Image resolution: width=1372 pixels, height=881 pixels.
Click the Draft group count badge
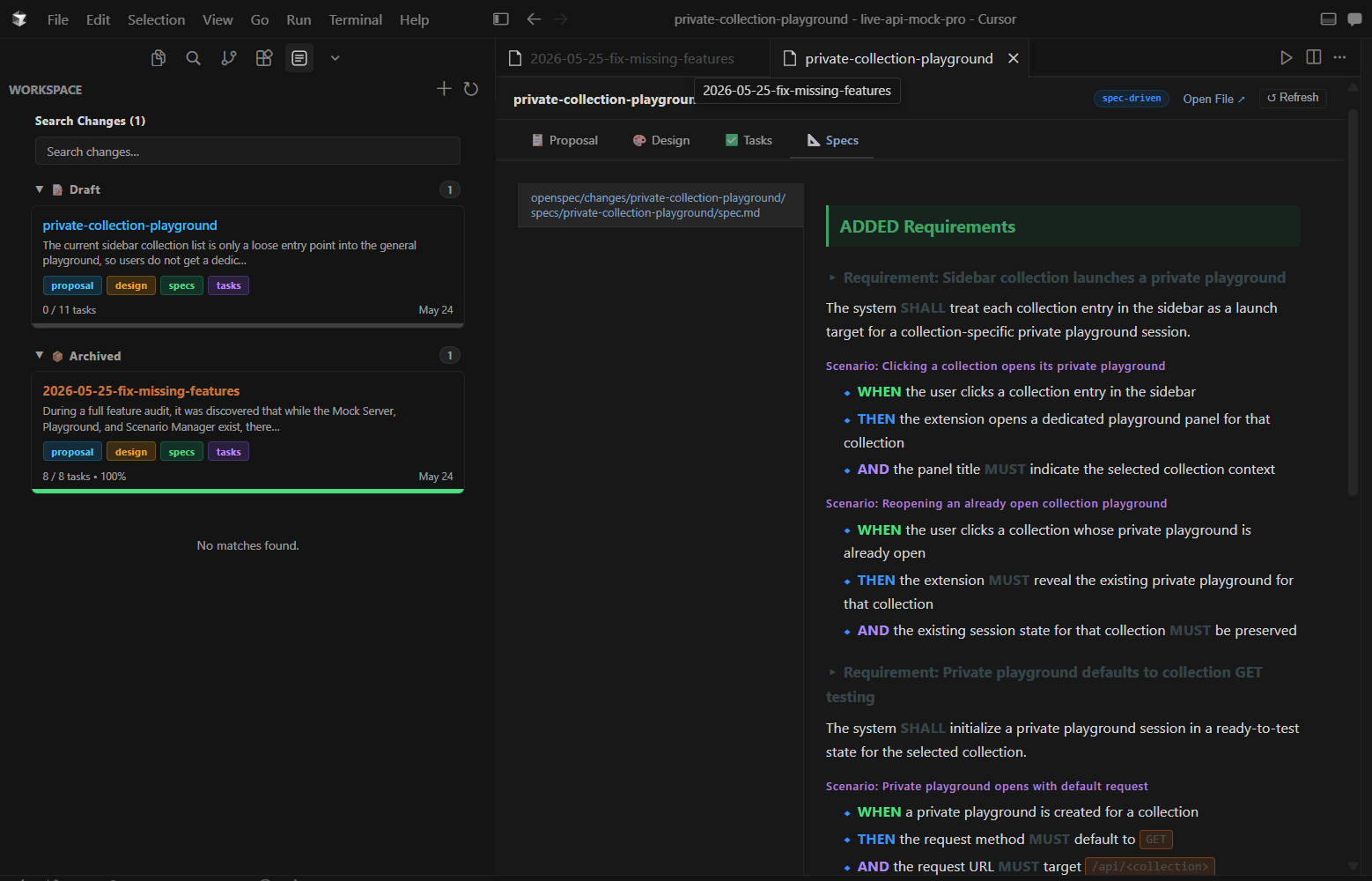(450, 189)
